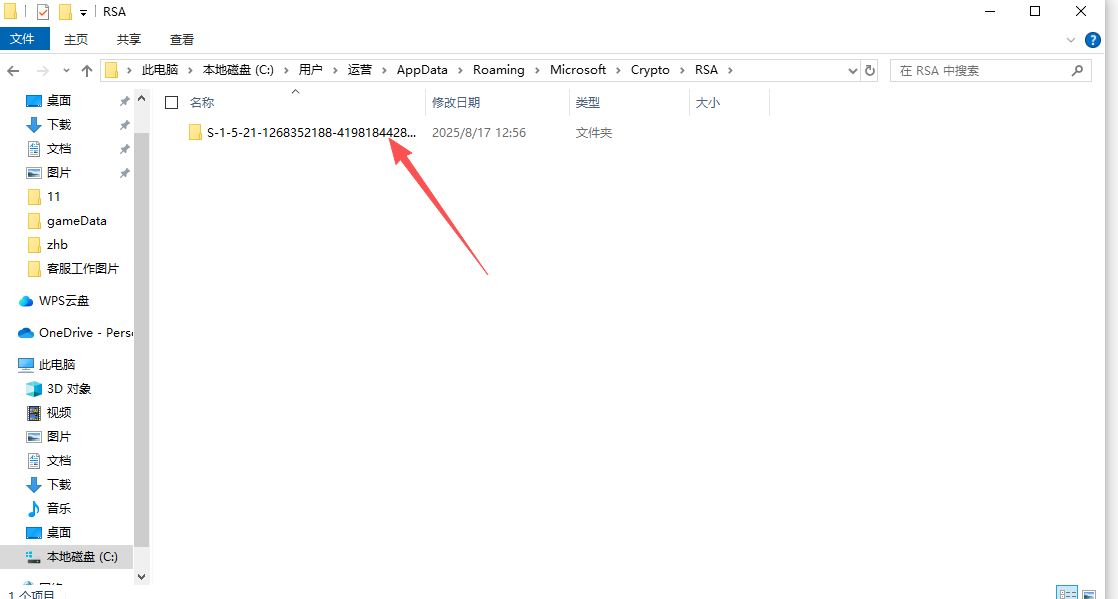
Task: Select details view icon in status bar
Action: [1067, 592]
